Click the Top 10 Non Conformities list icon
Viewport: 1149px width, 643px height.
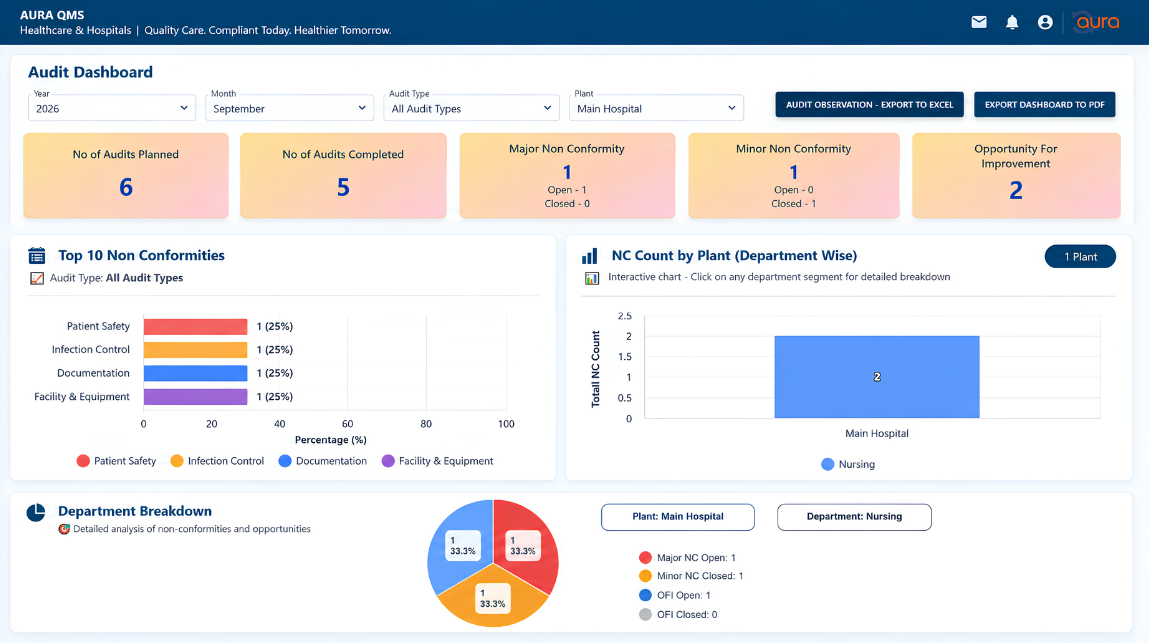tap(37, 255)
